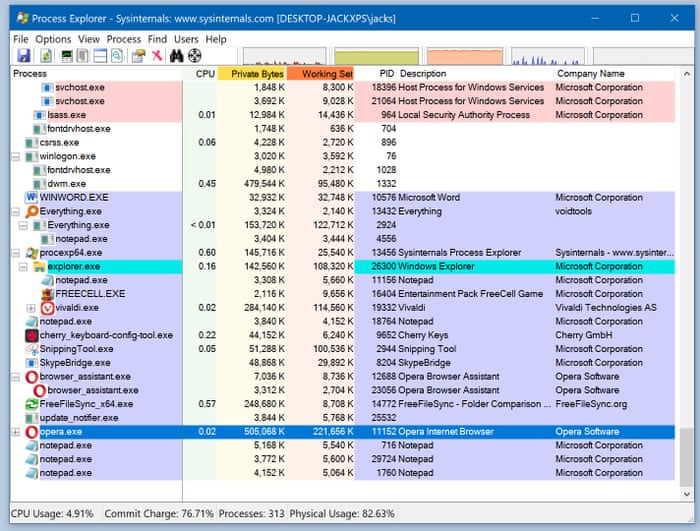
Task: Select the SnippingTool.exe process row
Action: (76, 349)
